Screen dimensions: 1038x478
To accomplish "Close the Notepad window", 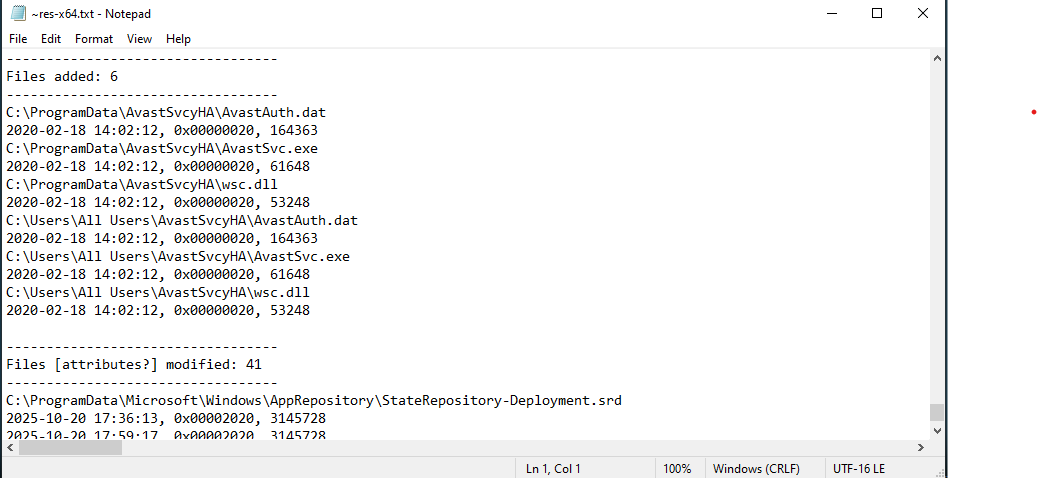I will (923, 13).
